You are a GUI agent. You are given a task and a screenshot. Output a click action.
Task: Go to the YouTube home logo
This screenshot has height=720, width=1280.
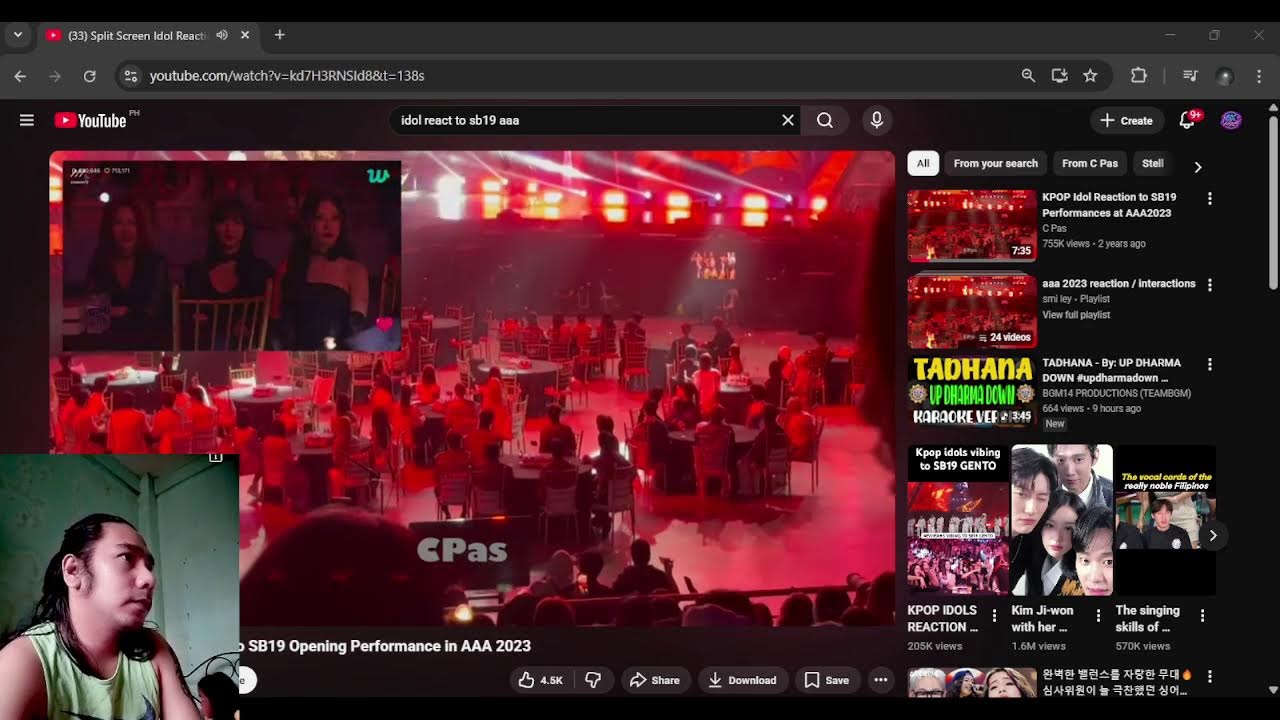(x=90, y=120)
